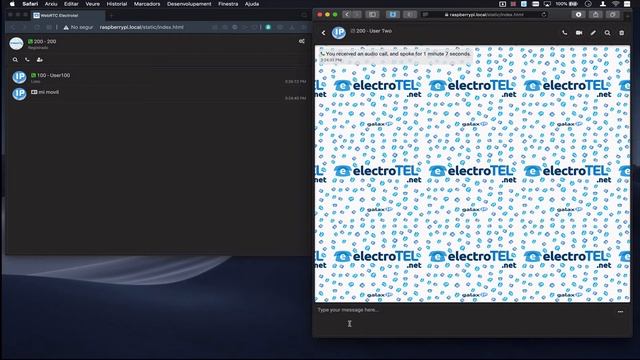Click the 200 - 200 account name
This screenshot has height=360, width=640.
point(45,41)
